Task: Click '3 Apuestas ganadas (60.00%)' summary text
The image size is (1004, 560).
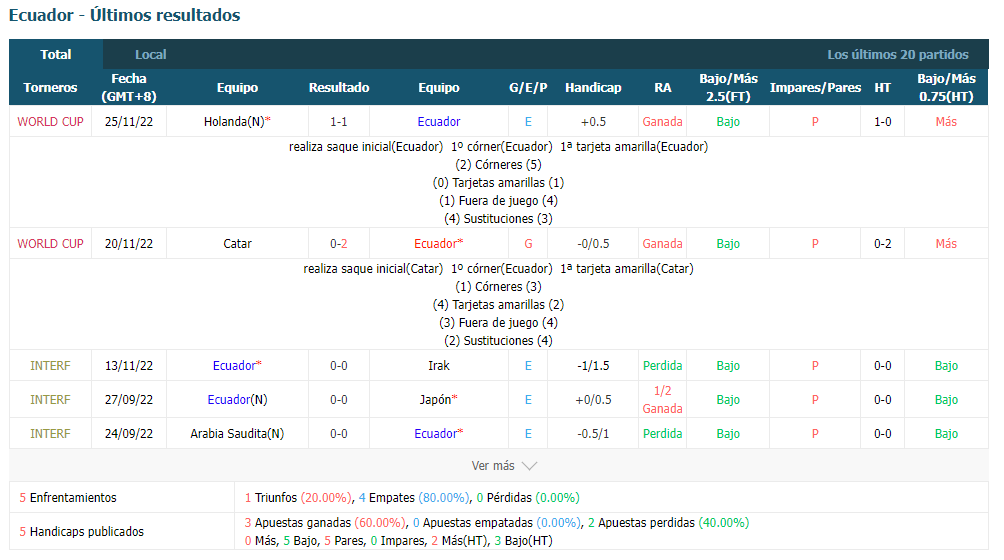Action: (x=326, y=523)
